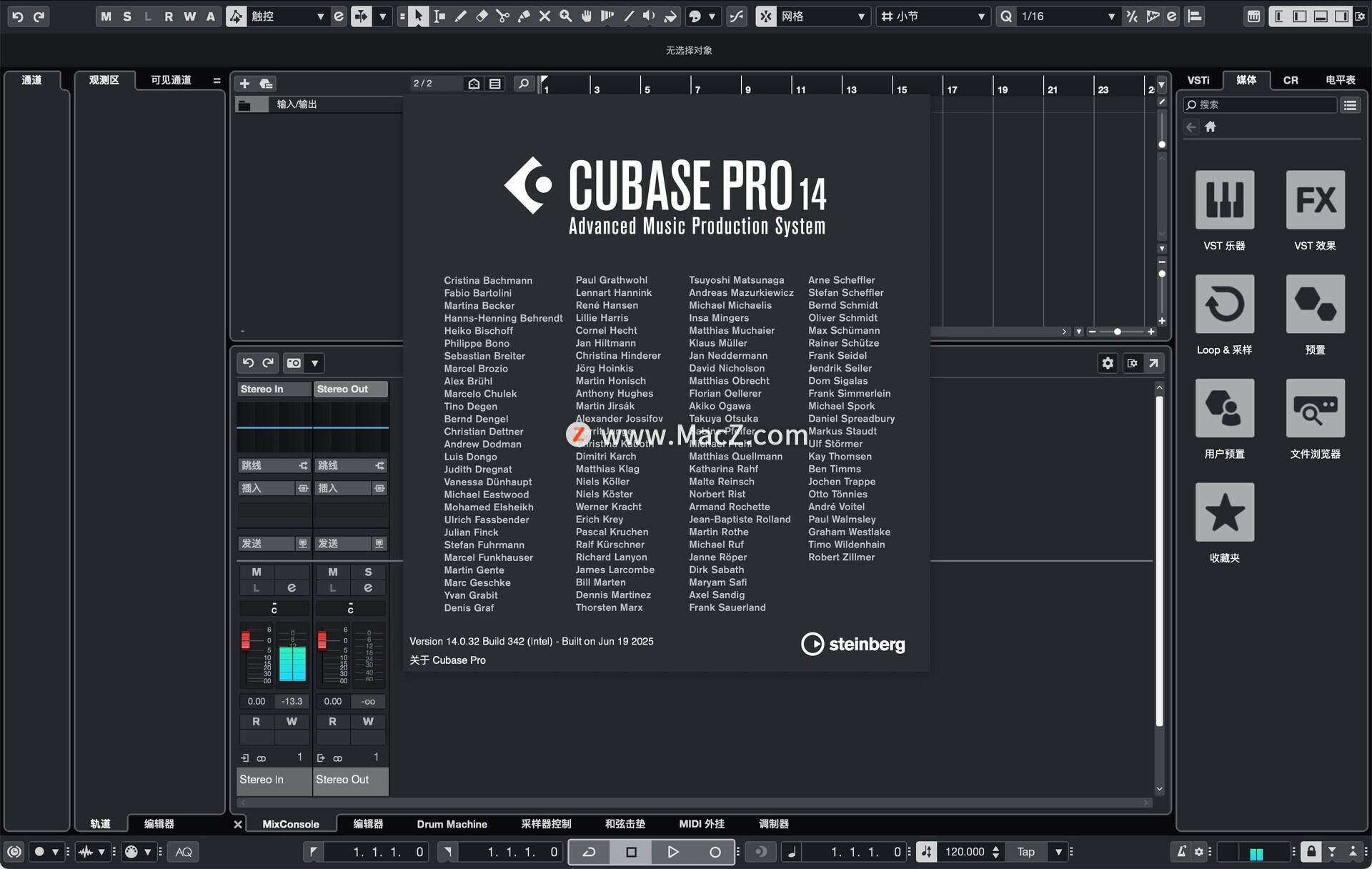1372x869 pixels.
Task: Solo the Stereo Out channel
Action: [368, 572]
